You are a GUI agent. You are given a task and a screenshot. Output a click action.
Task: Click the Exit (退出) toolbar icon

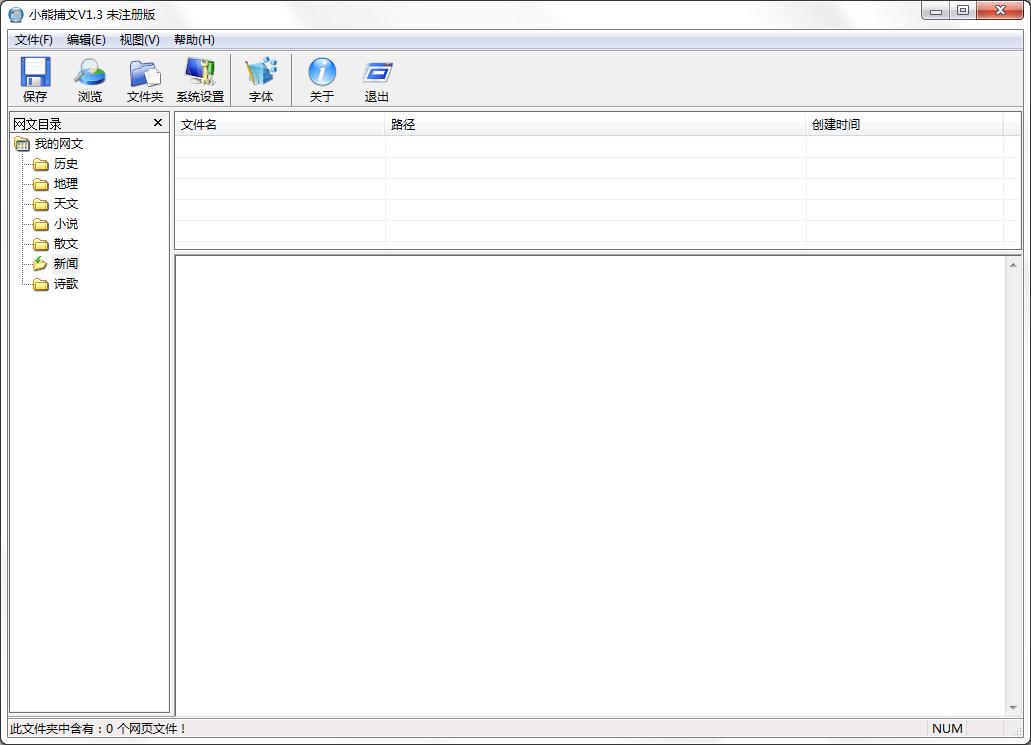[x=377, y=79]
